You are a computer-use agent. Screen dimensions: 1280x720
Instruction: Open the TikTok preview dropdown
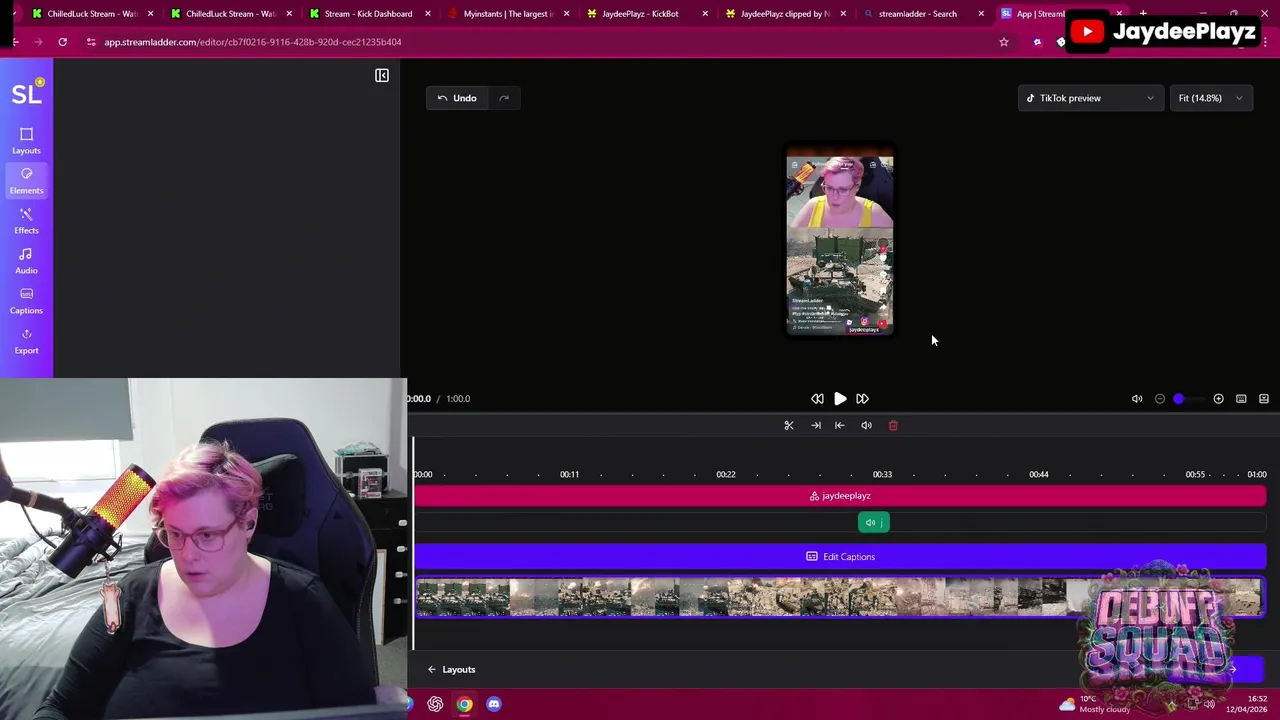coord(1090,98)
